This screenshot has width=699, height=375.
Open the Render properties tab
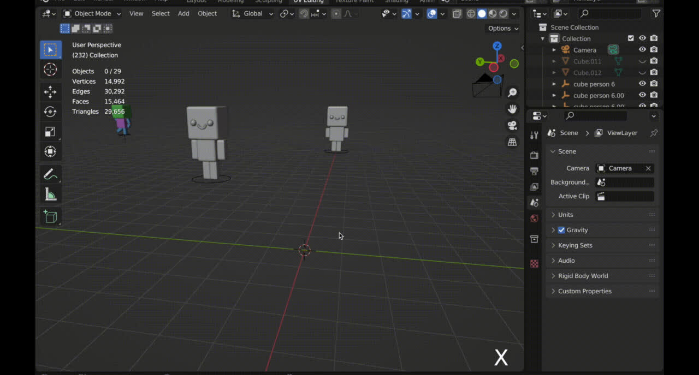click(x=534, y=155)
